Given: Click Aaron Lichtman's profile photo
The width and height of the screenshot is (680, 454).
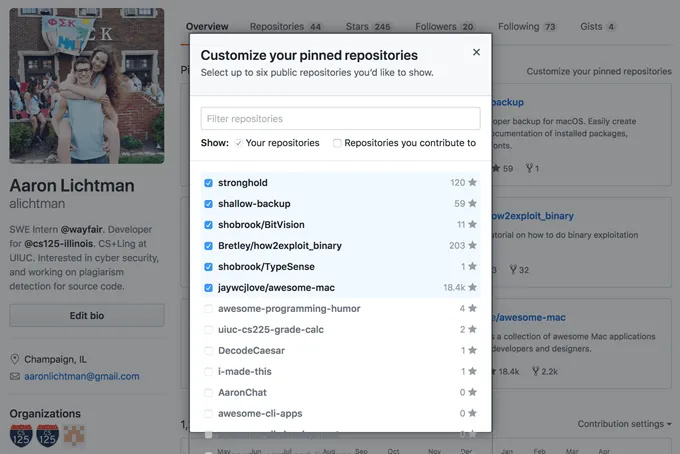Looking at the screenshot, I should (x=87, y=86).
